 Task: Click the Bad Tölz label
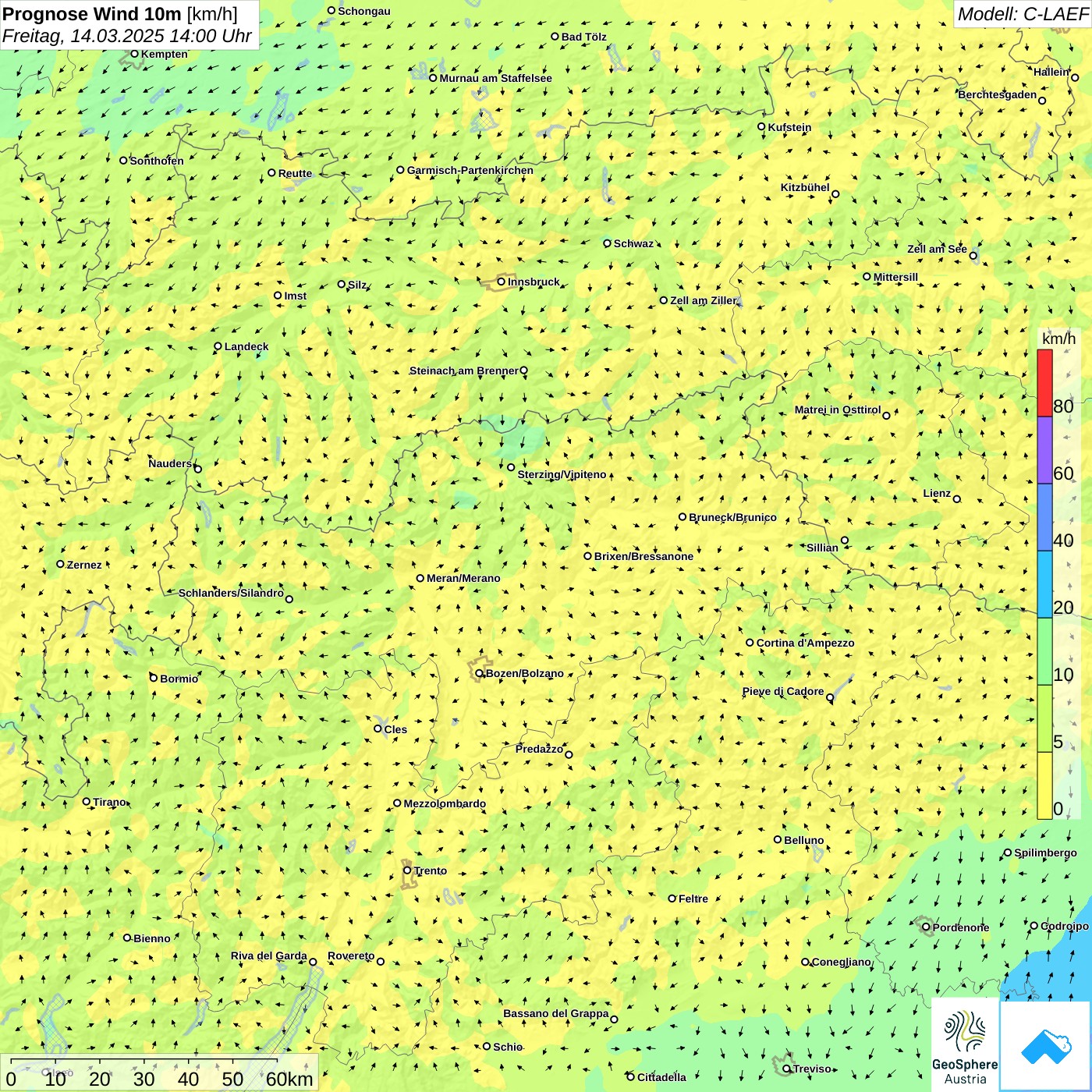click(583, 37)
